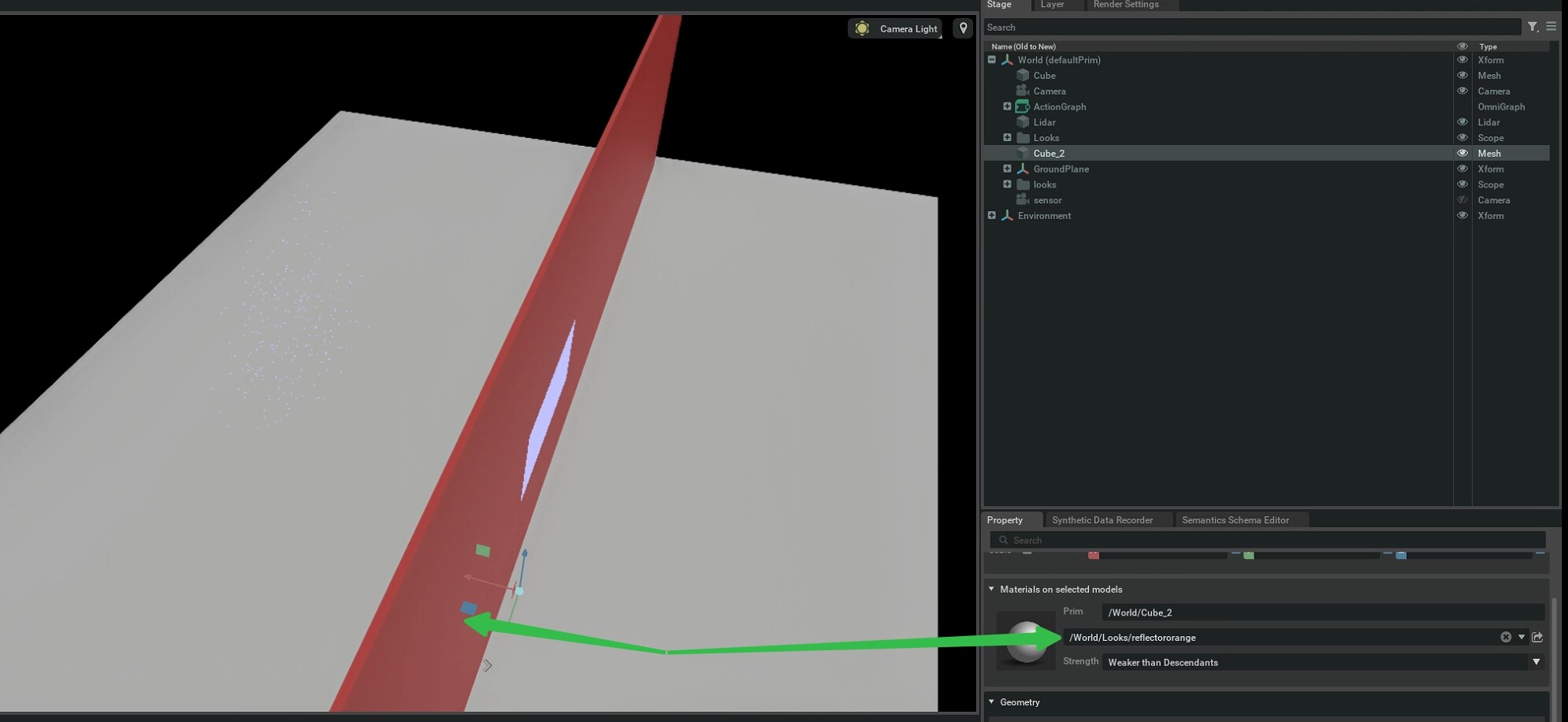Open the filter icon beside the Stage search bar
Screen dimensions: 1568x722
tap(1531, 27)
